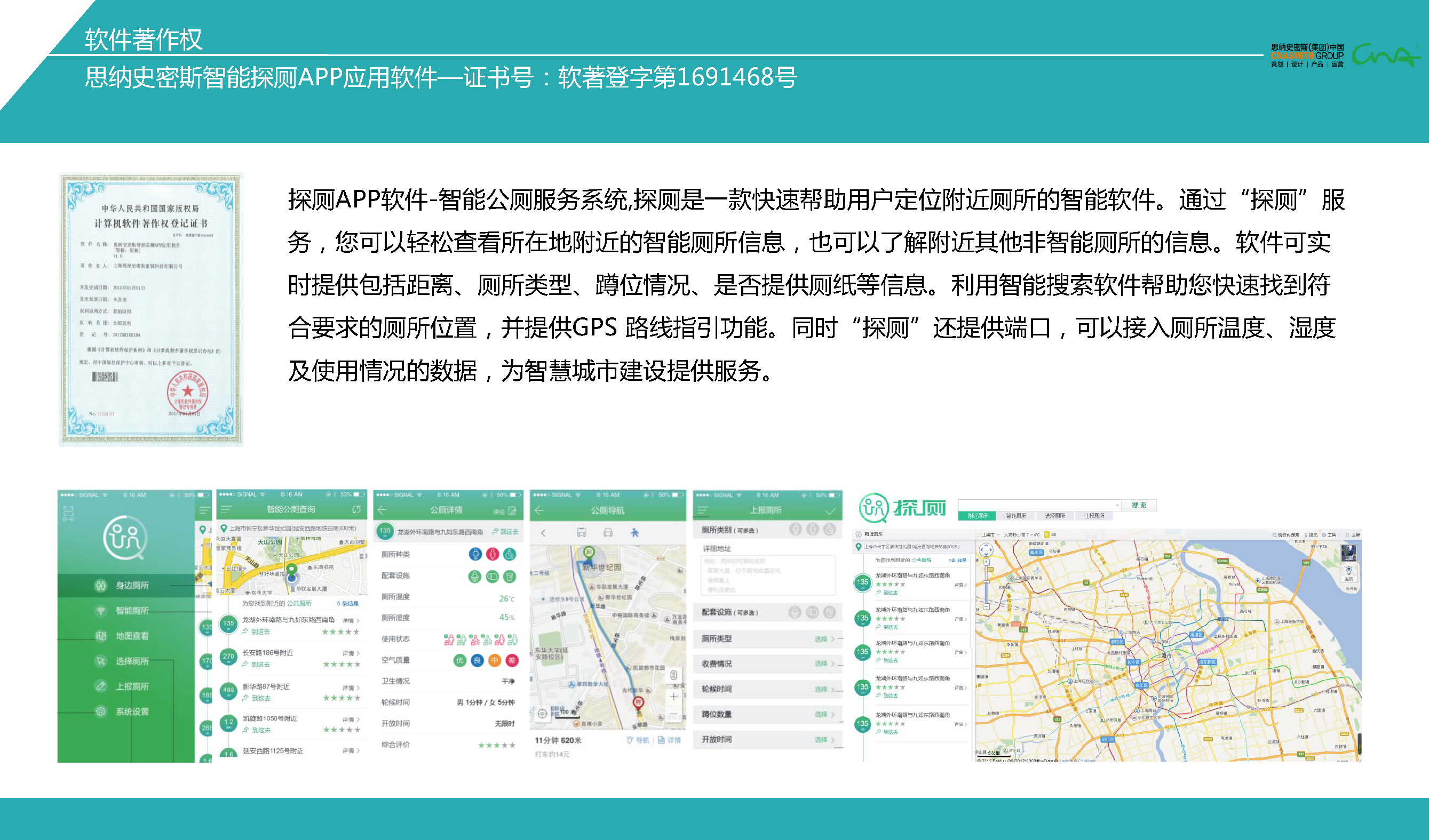Toggle accessible option in 厕所类别 row
This screenshot has height=840, width=1429.
(x=830, y=530)
